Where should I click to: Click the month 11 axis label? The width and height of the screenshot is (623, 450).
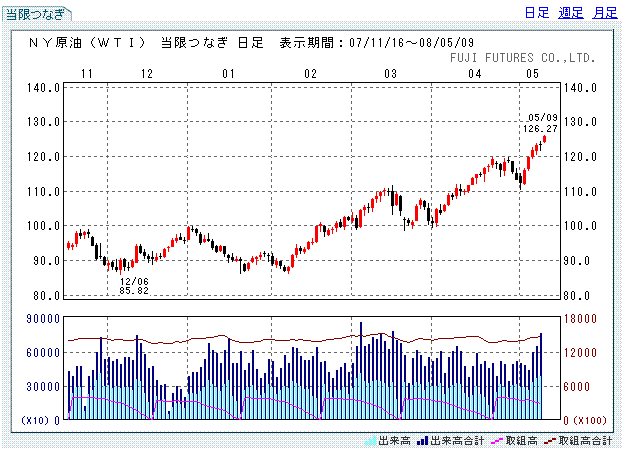click(87, 74)
